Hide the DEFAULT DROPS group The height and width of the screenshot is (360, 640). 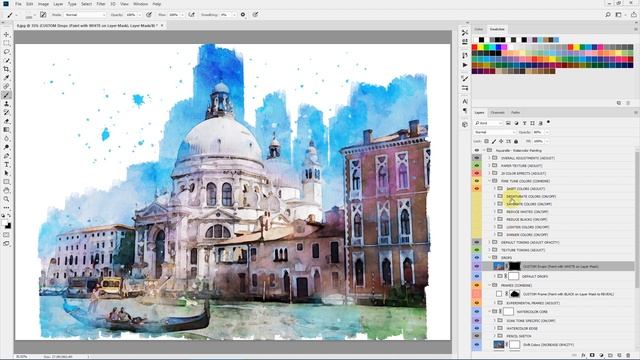pyautogui.click(x=477, y=276)
